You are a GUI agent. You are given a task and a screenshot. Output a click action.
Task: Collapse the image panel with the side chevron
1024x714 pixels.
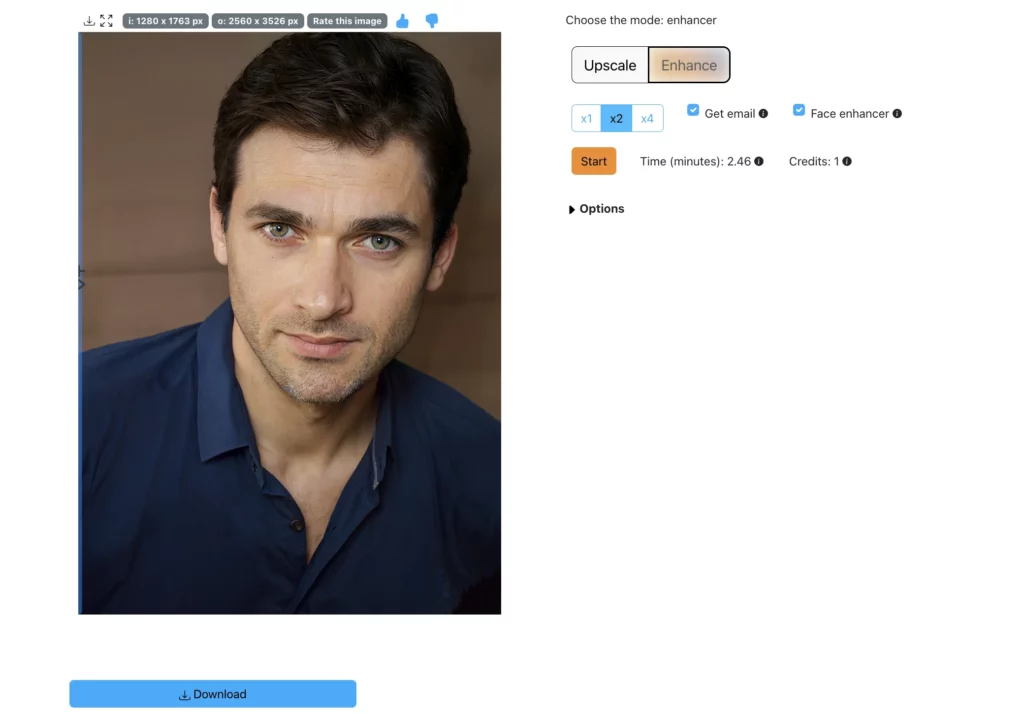tap(80, 283)
